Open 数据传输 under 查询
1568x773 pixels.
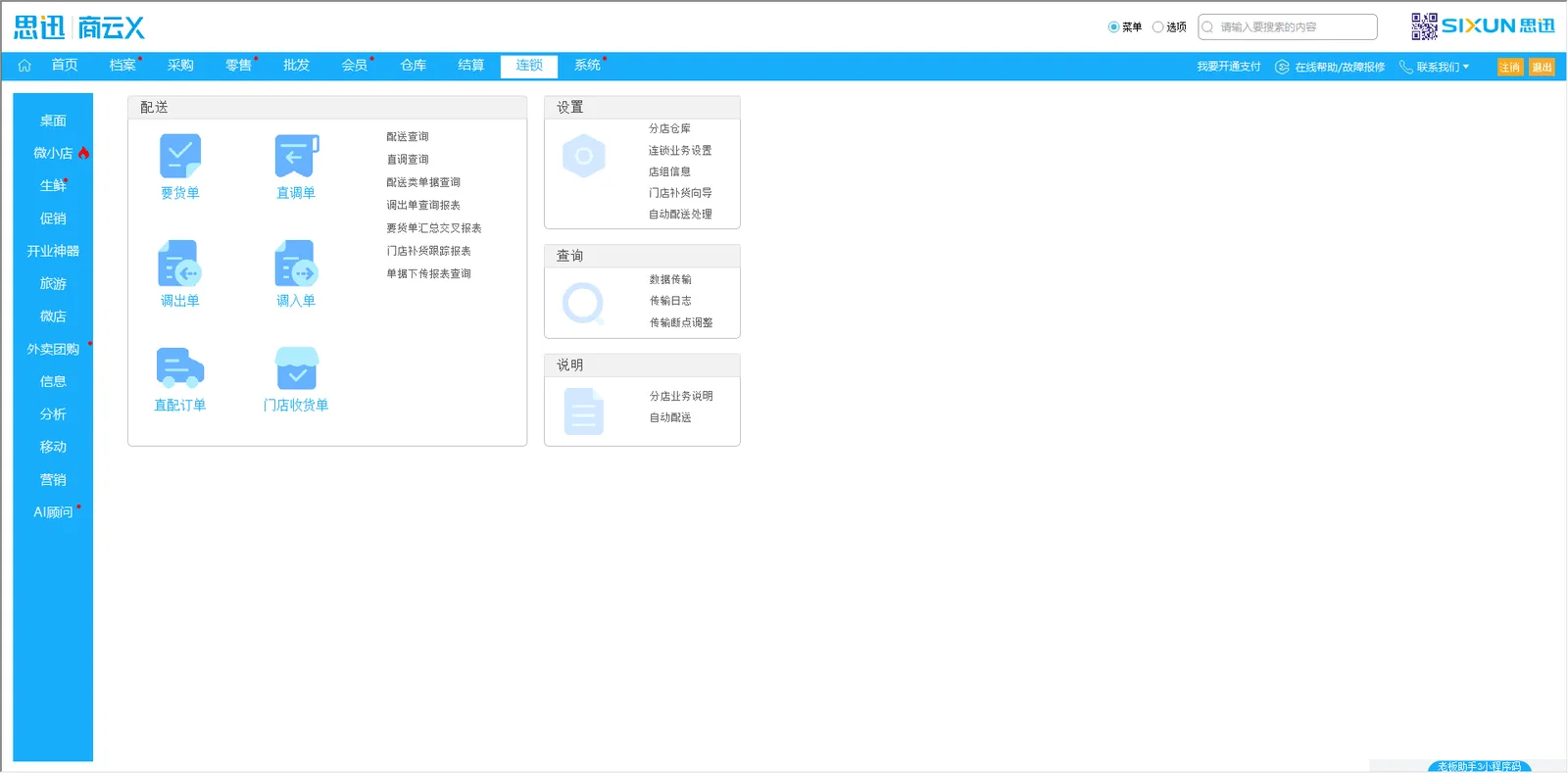tap(670, 280)
